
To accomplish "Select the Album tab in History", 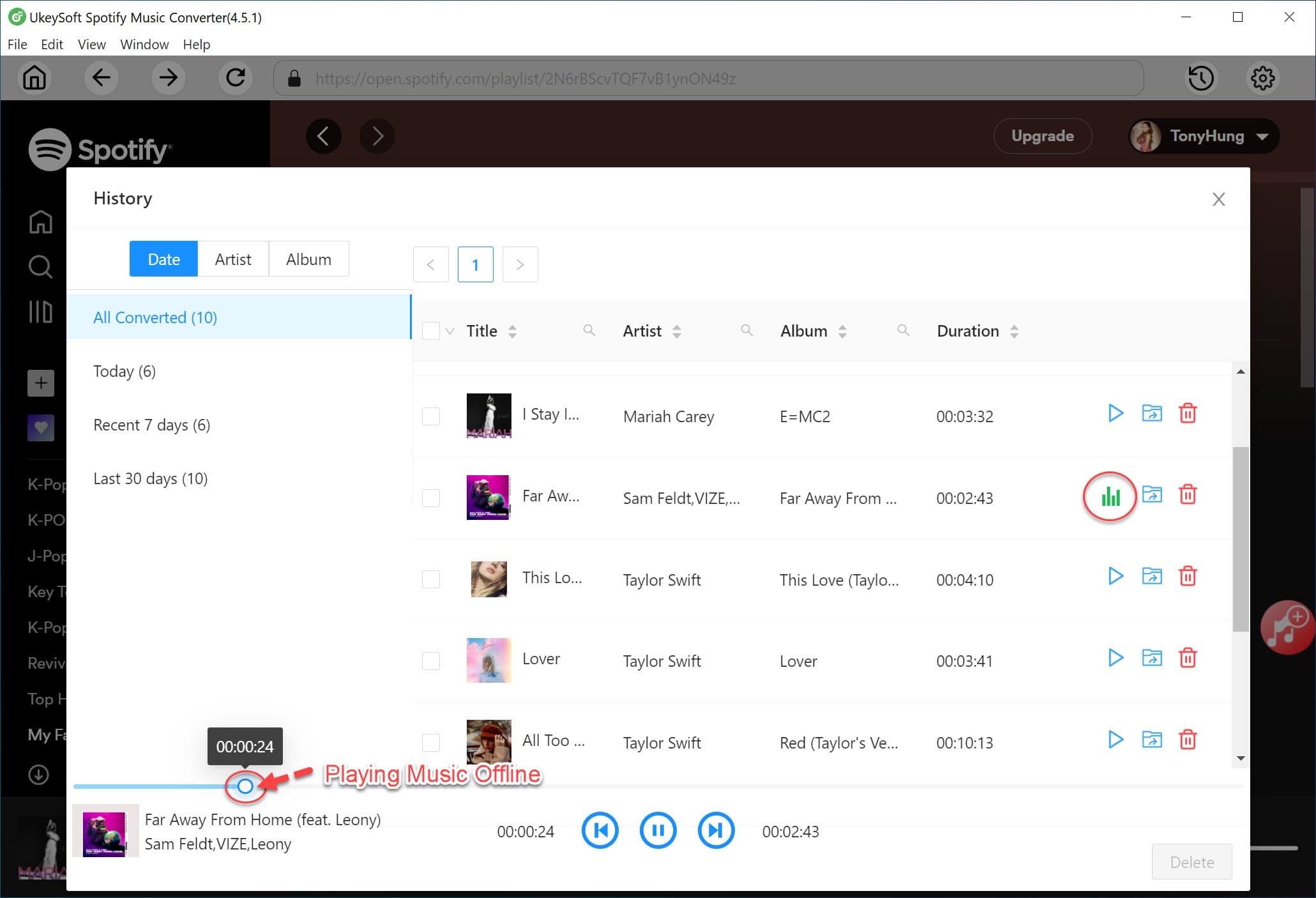I will point(308,258).
